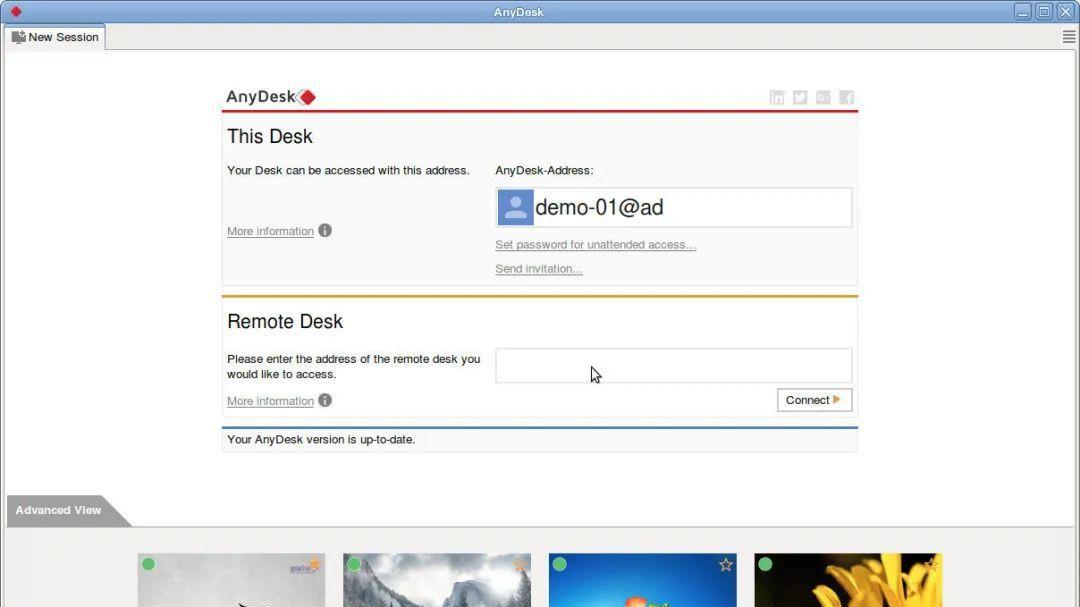The image size is (1080, 607).
Task: Click the Twitter social icon
Action: [x=800, y=98]
